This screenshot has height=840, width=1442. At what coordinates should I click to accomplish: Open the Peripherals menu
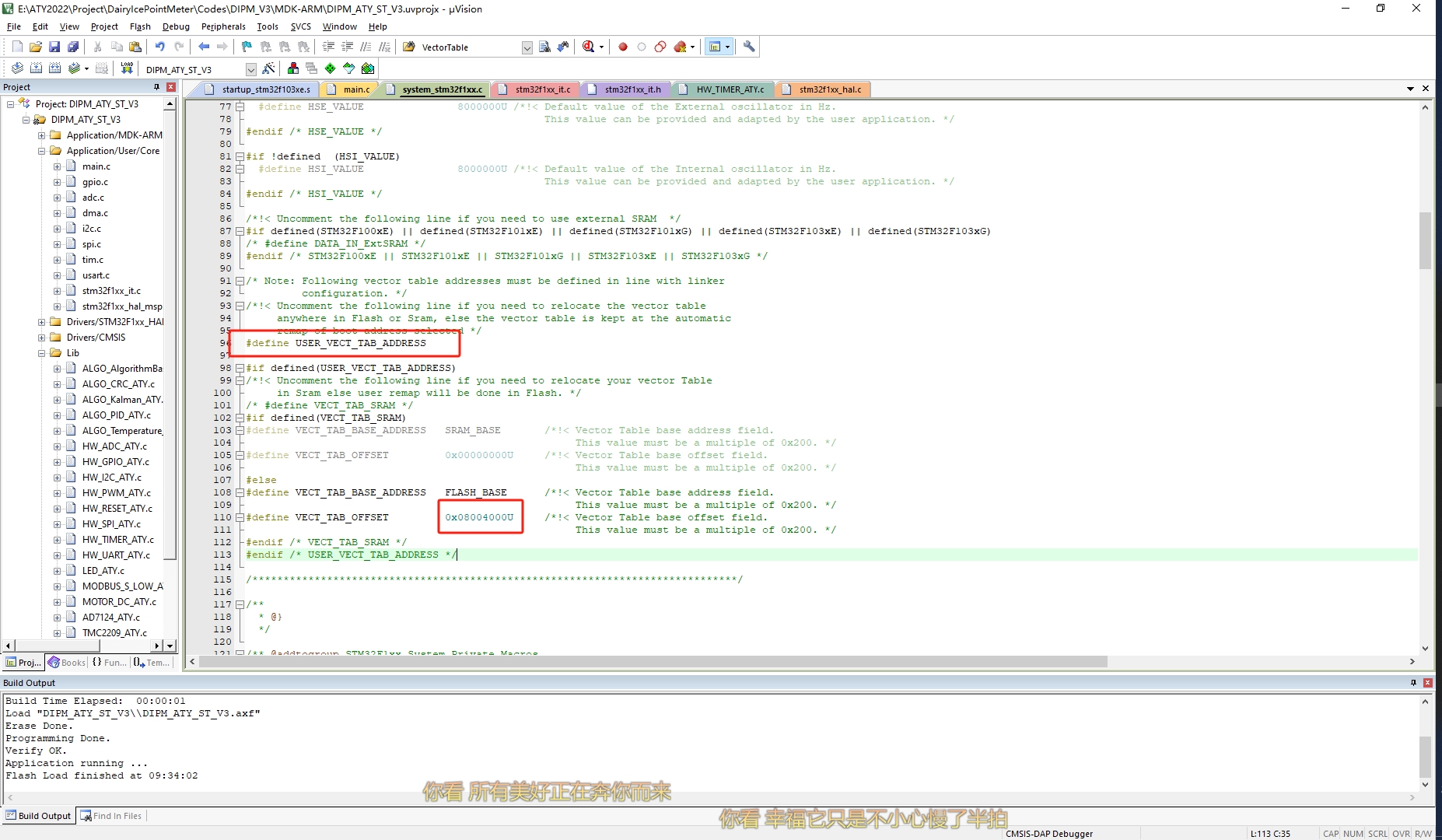(223, 26)
